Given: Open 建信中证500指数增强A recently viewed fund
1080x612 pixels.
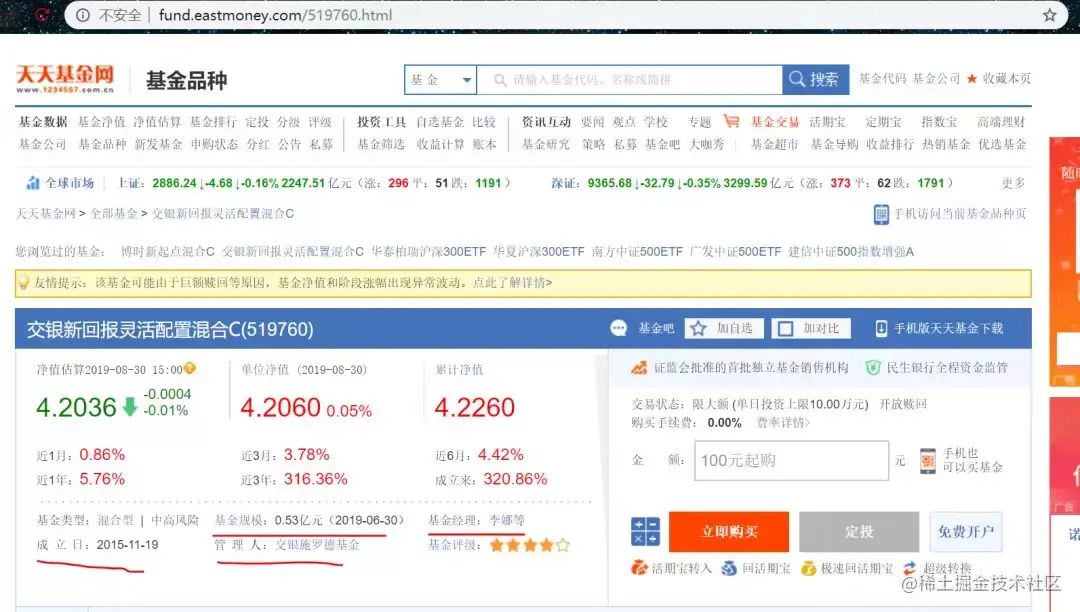Looking at the screenshot, I should click(x=851, y=252).
